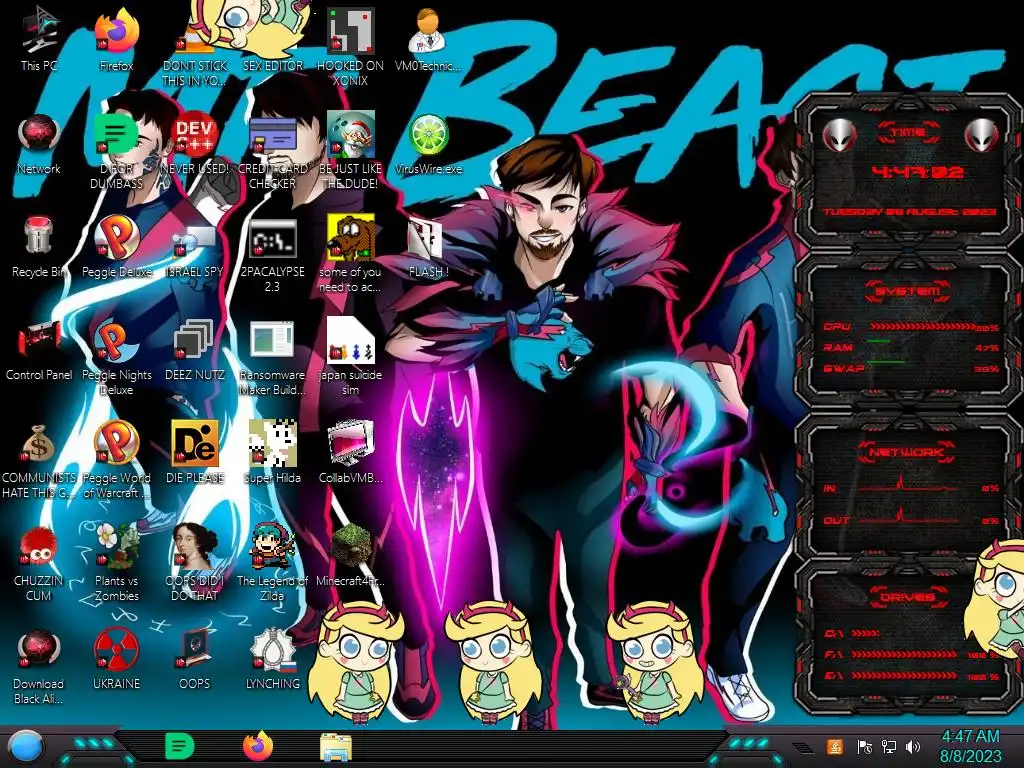Image resolution: width=1024 pixels, height=768 pixels.
Task: Launch the Peggle Deluxe shortcut
Action: pos(116,246)
